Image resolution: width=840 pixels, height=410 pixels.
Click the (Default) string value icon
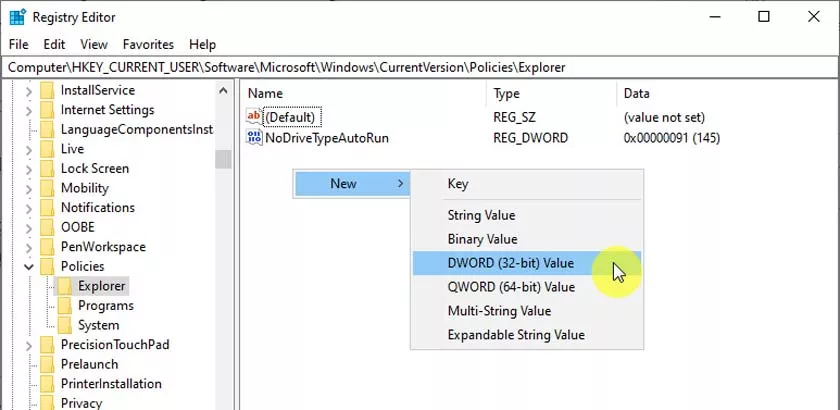point(254,117)
